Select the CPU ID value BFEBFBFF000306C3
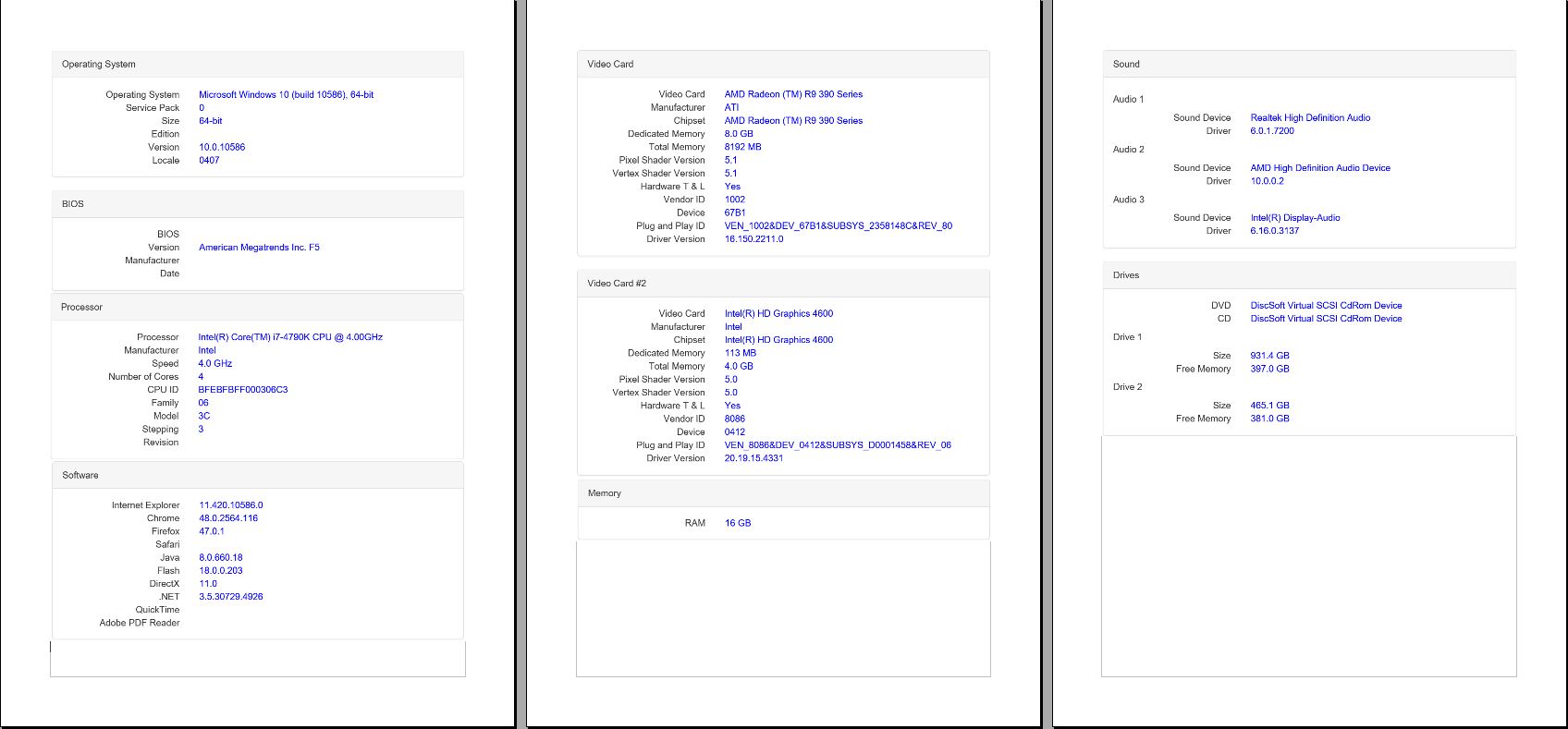The image size is (1568, 729). point(242,390)
